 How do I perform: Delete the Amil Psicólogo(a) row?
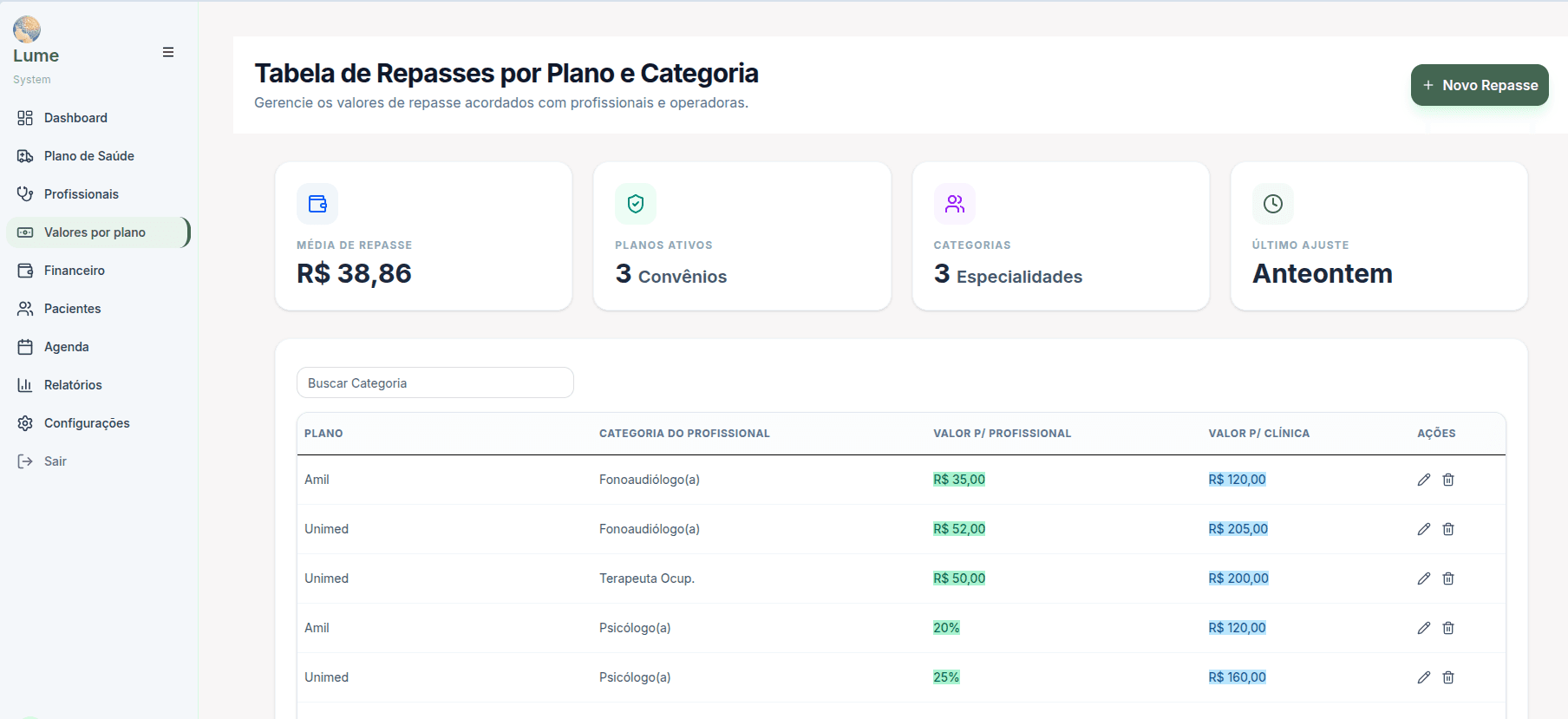point(1448,628)
